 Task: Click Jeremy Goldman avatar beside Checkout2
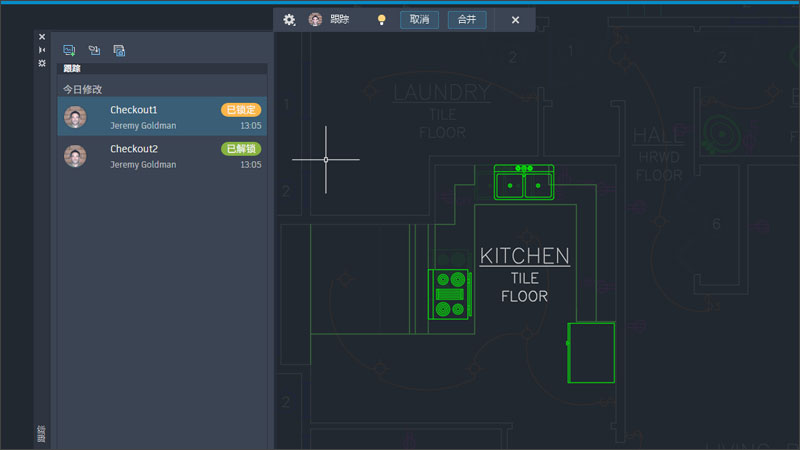75,156
